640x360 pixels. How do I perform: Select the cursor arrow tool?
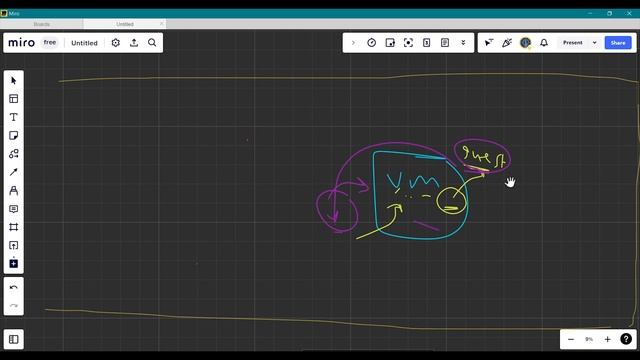click(13, 80)
